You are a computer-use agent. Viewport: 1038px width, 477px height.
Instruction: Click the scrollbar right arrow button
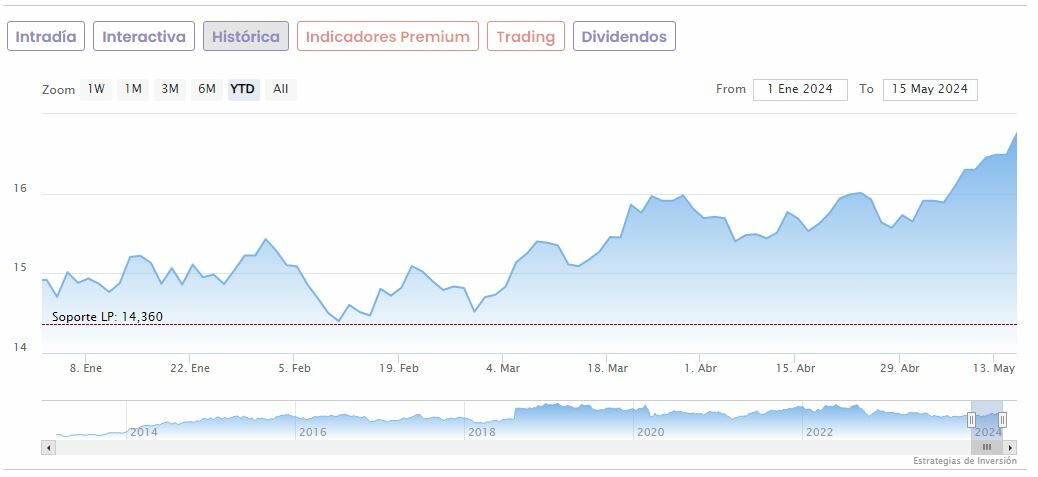tap(1011, 447)
